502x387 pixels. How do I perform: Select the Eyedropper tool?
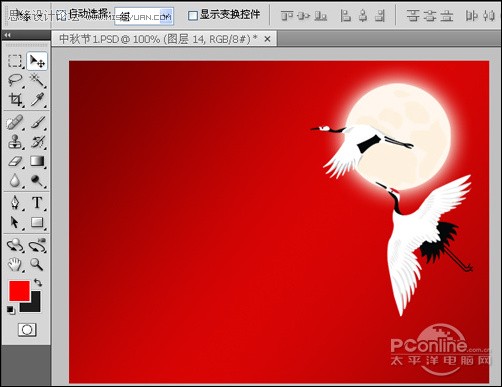click(x=37, y=99)
